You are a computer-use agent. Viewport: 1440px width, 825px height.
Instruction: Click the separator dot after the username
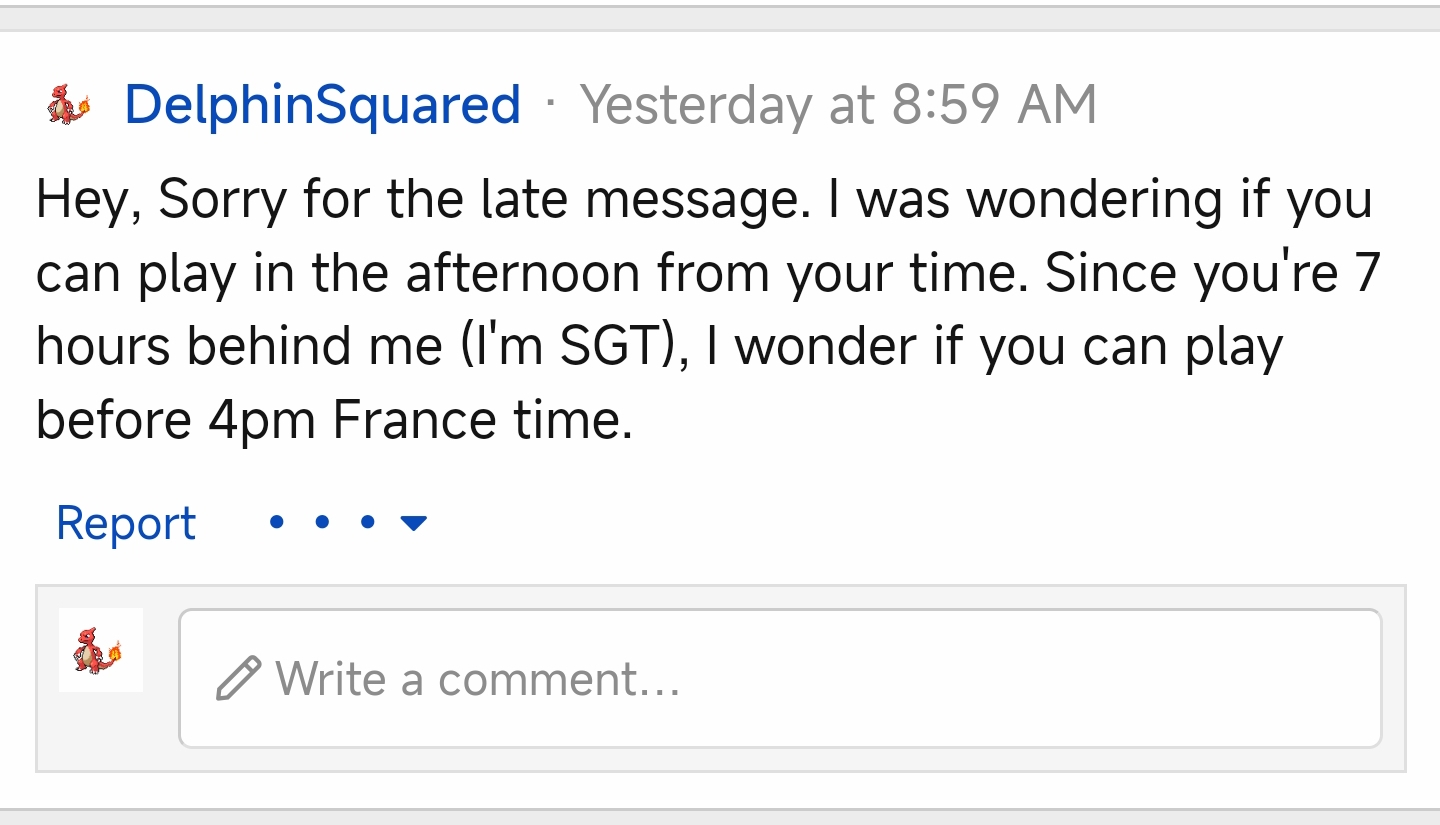tap(550, 105)
